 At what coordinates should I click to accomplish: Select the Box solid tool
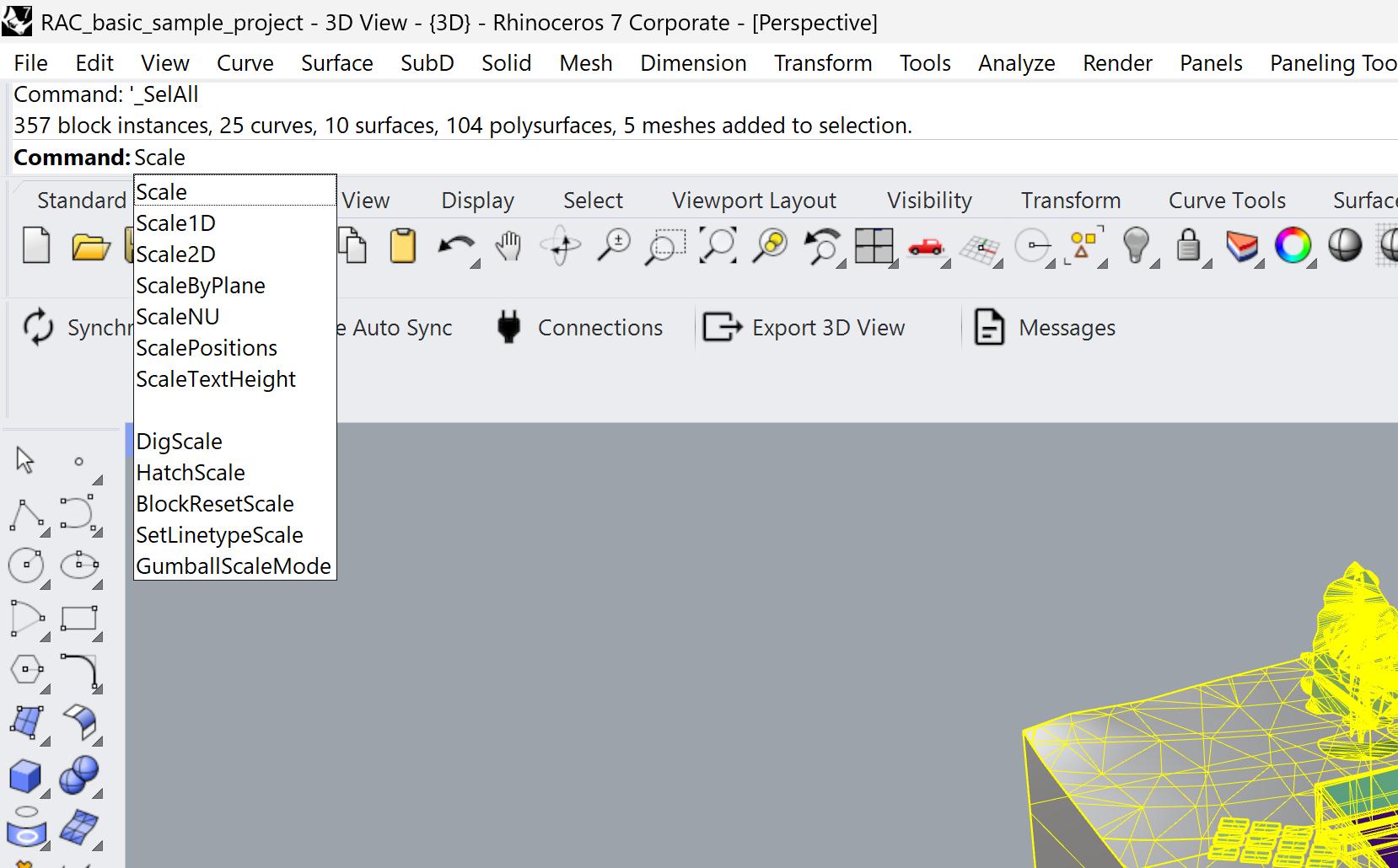tap(25, 776)
